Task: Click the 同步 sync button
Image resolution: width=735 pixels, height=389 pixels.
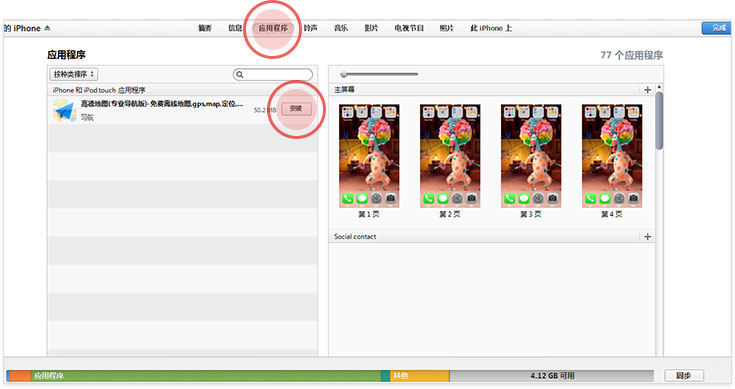Action: click(x=683, y=375)
